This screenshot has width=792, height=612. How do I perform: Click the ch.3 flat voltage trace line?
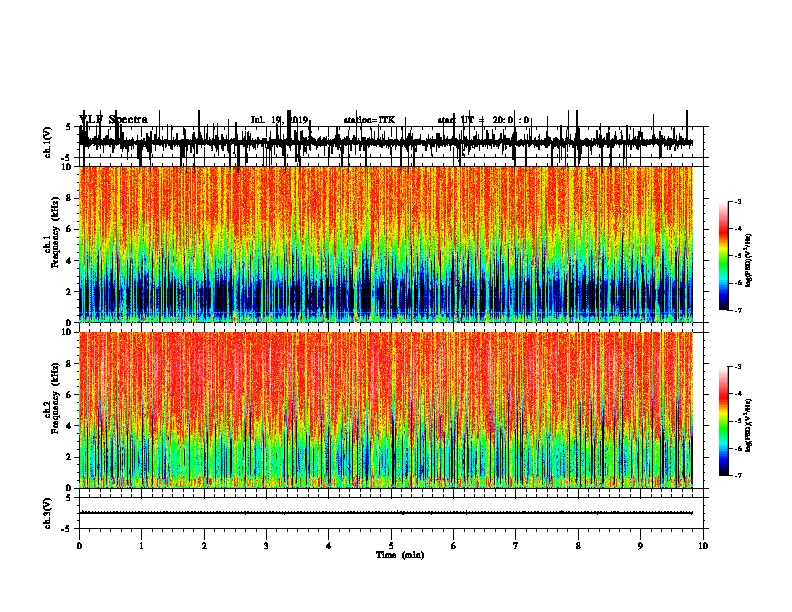(x=386, y=513)
